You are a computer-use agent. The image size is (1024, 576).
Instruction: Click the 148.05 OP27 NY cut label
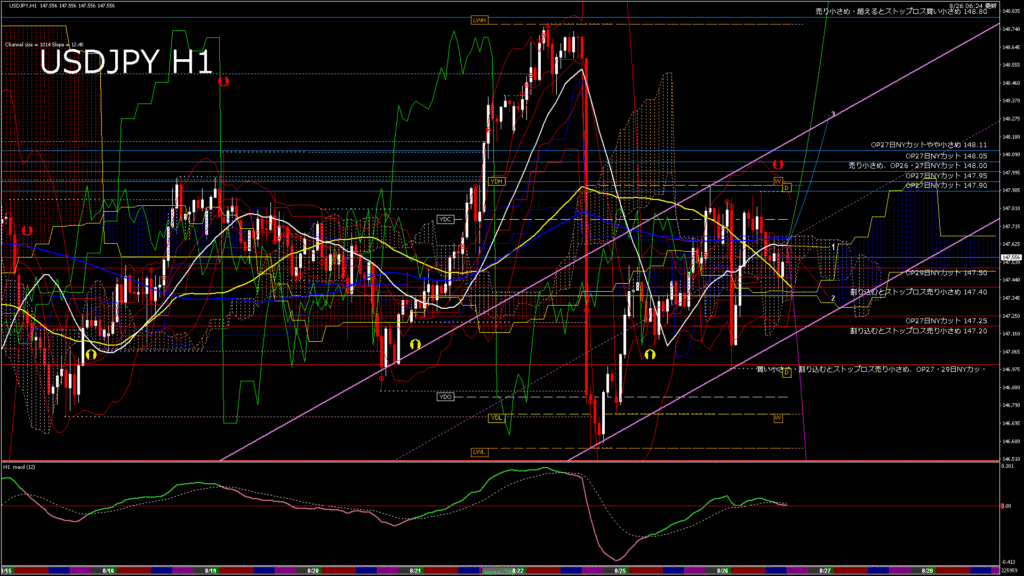(945, 156)
